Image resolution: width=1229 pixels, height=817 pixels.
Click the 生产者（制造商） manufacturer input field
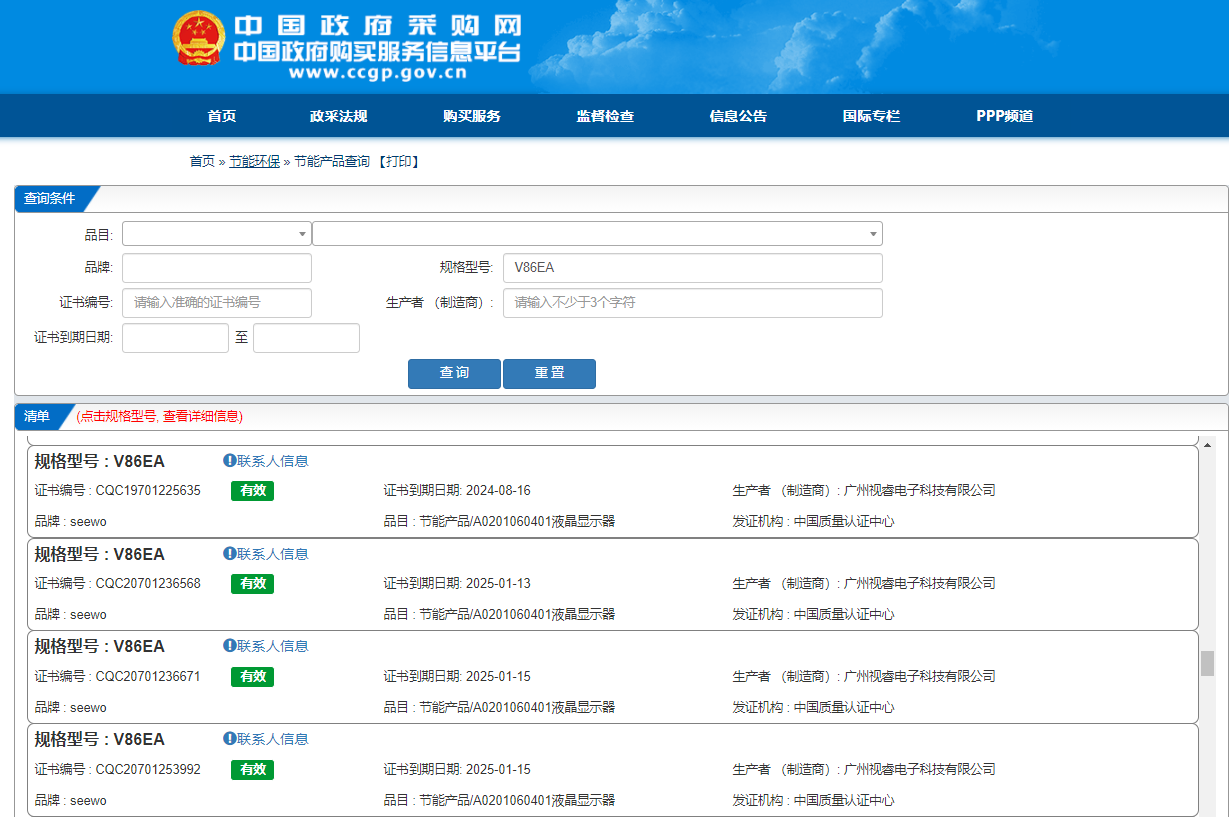pos(693,303)
